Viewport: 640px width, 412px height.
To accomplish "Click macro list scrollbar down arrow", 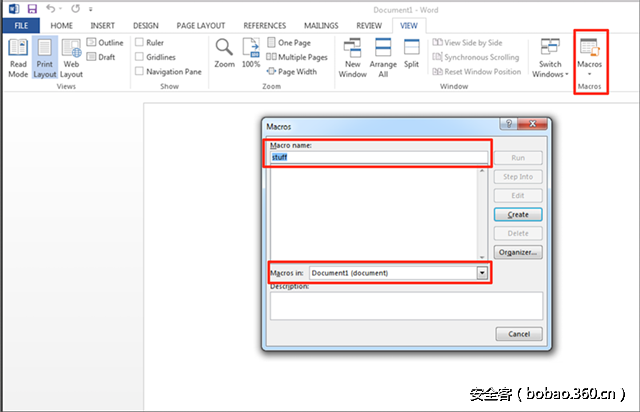I will tap(482, 257).
